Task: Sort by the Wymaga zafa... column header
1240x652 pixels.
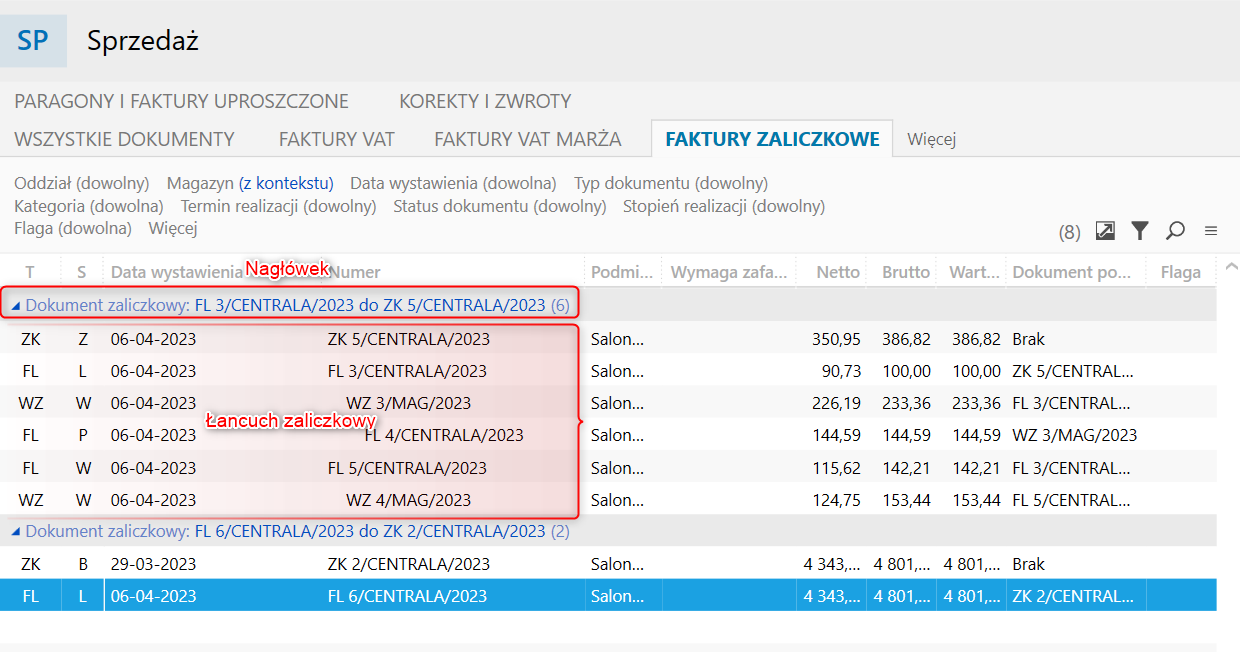Action: 729,272
